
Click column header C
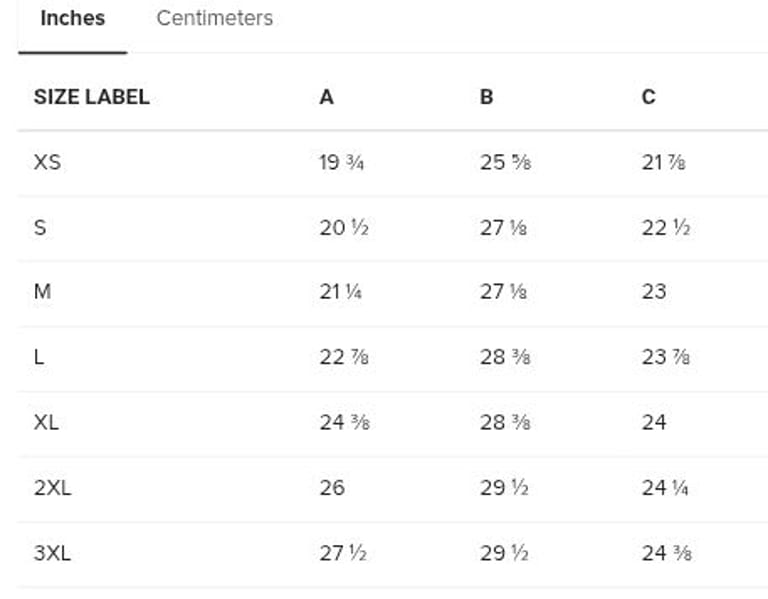pos(648,97)
